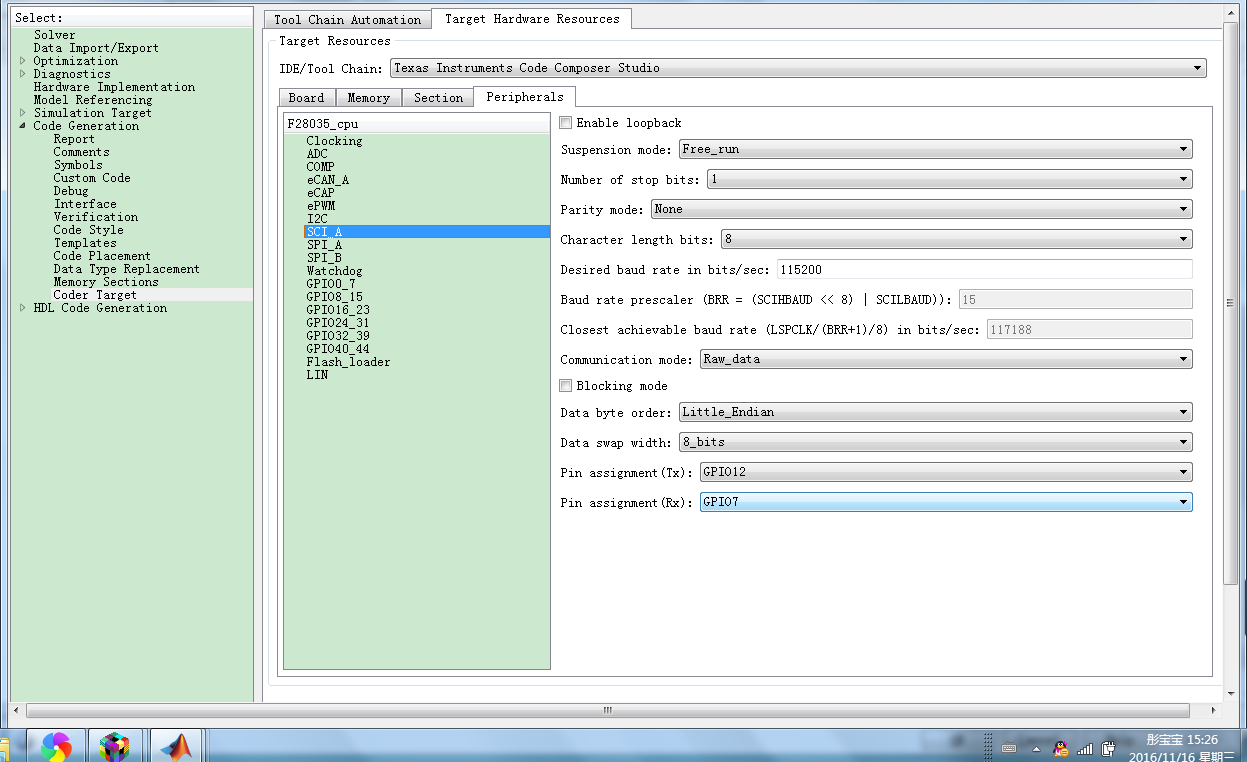Open MATLAB from the taskbar

(177, 746)
